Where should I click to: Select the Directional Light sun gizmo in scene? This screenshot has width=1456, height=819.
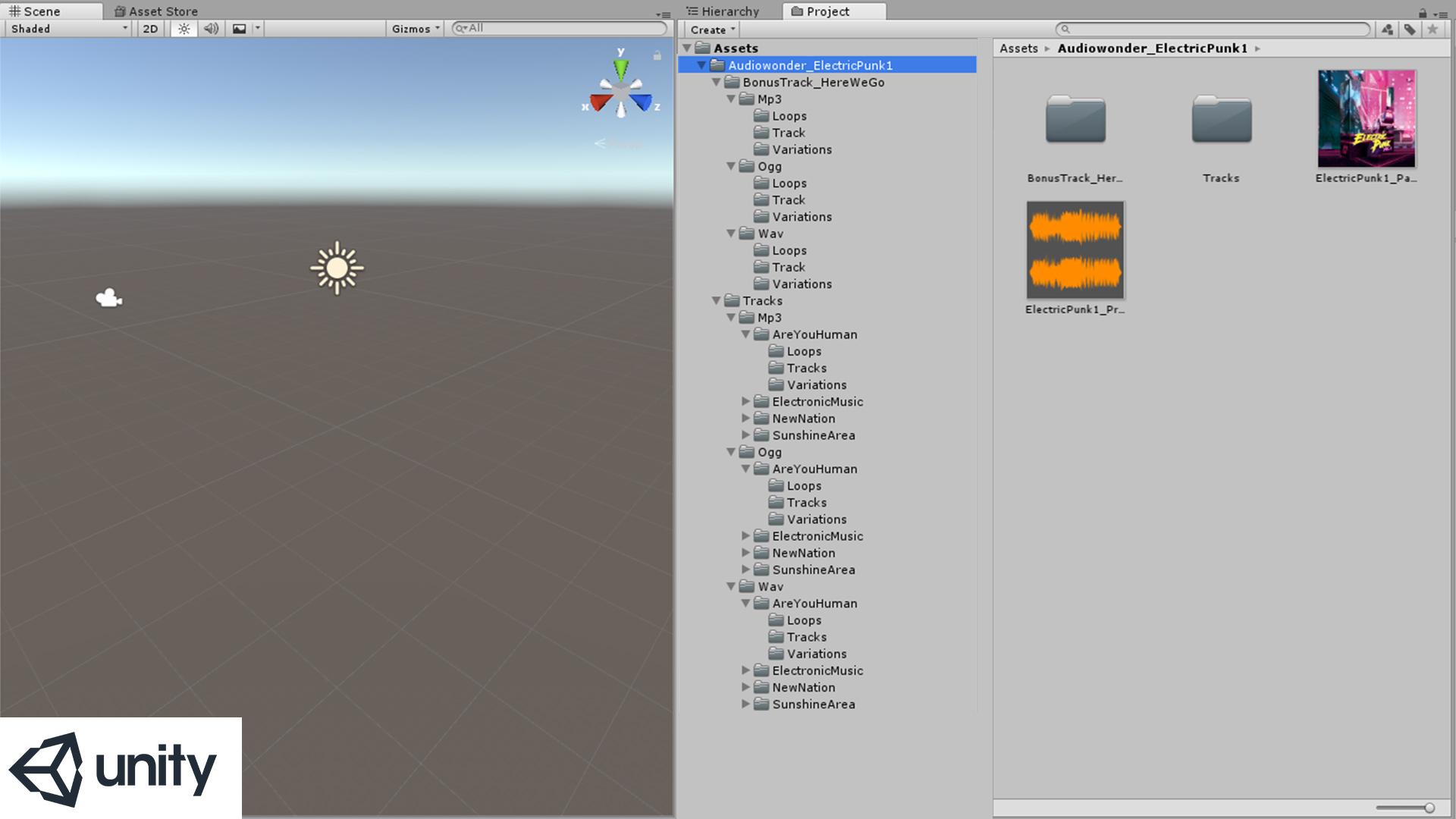(x=337, y=268)
